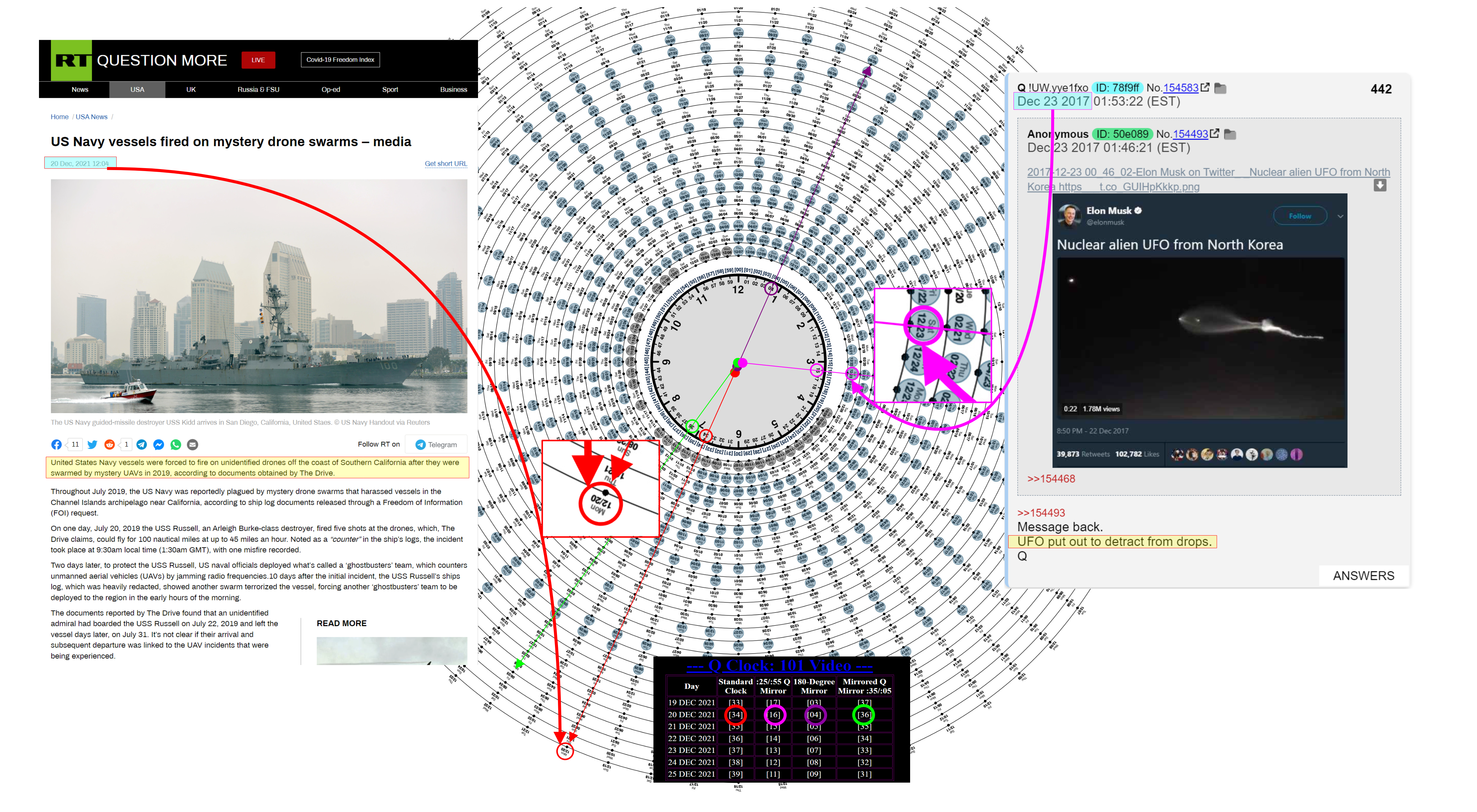Click the USA News breadcrumb link
Screen dimensions: 1477x812
92,117
